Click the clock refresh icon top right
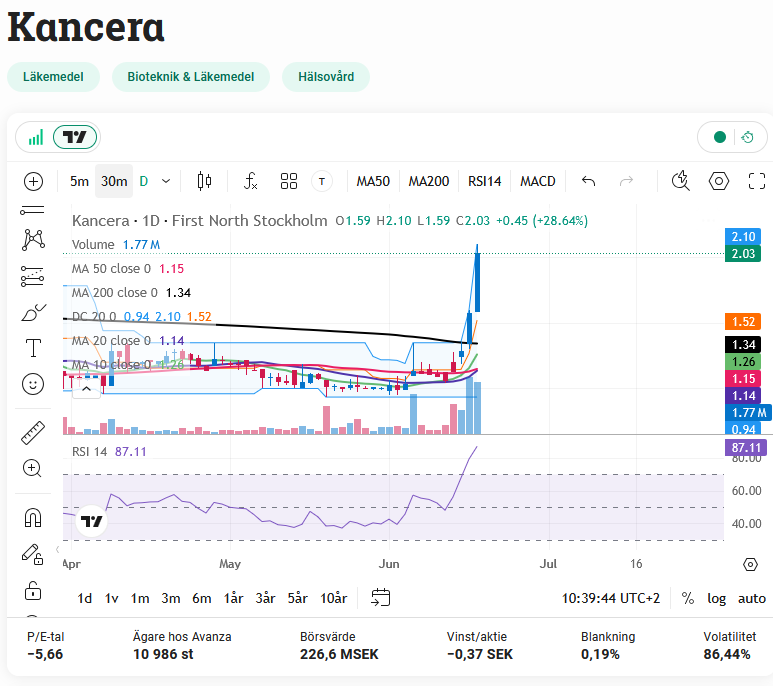This screenshot has height=686, width=773. [x=747, y=137]
